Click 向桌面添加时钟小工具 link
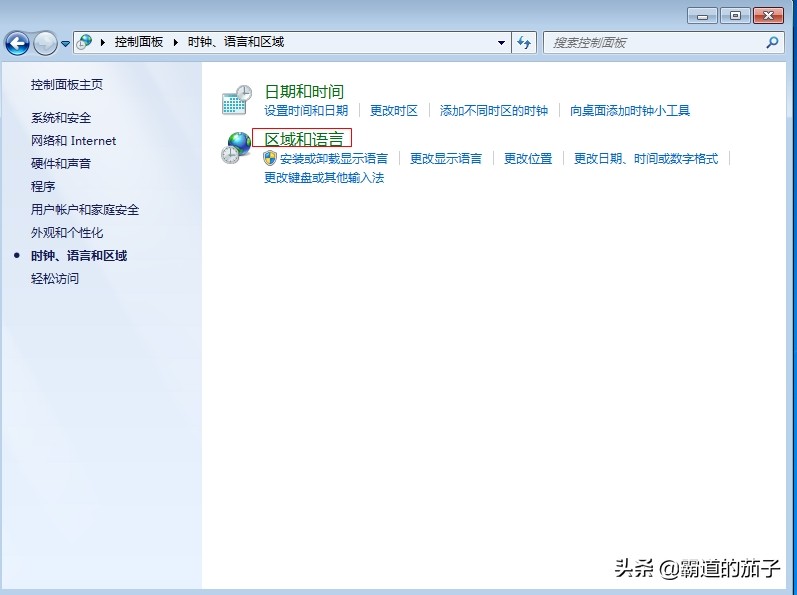 [x=630, y=111]
